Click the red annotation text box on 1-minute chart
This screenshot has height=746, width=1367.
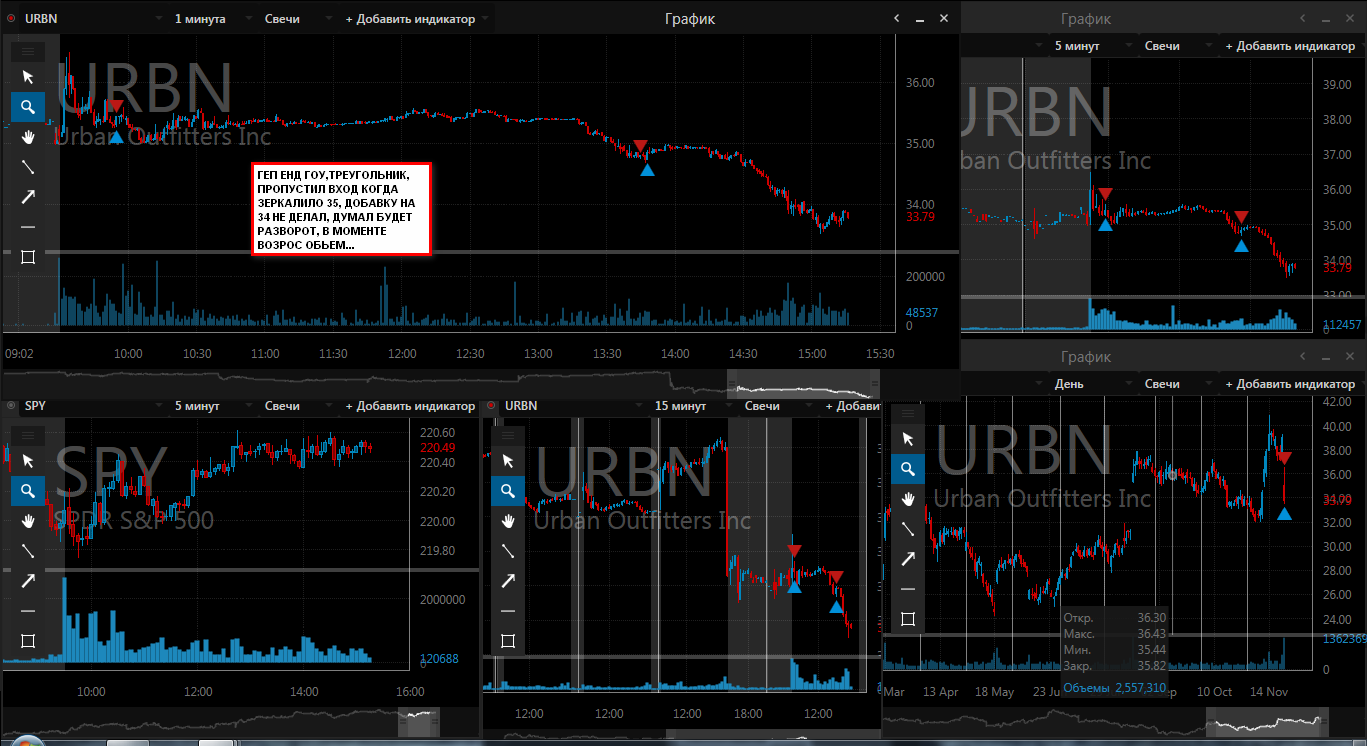341,209
